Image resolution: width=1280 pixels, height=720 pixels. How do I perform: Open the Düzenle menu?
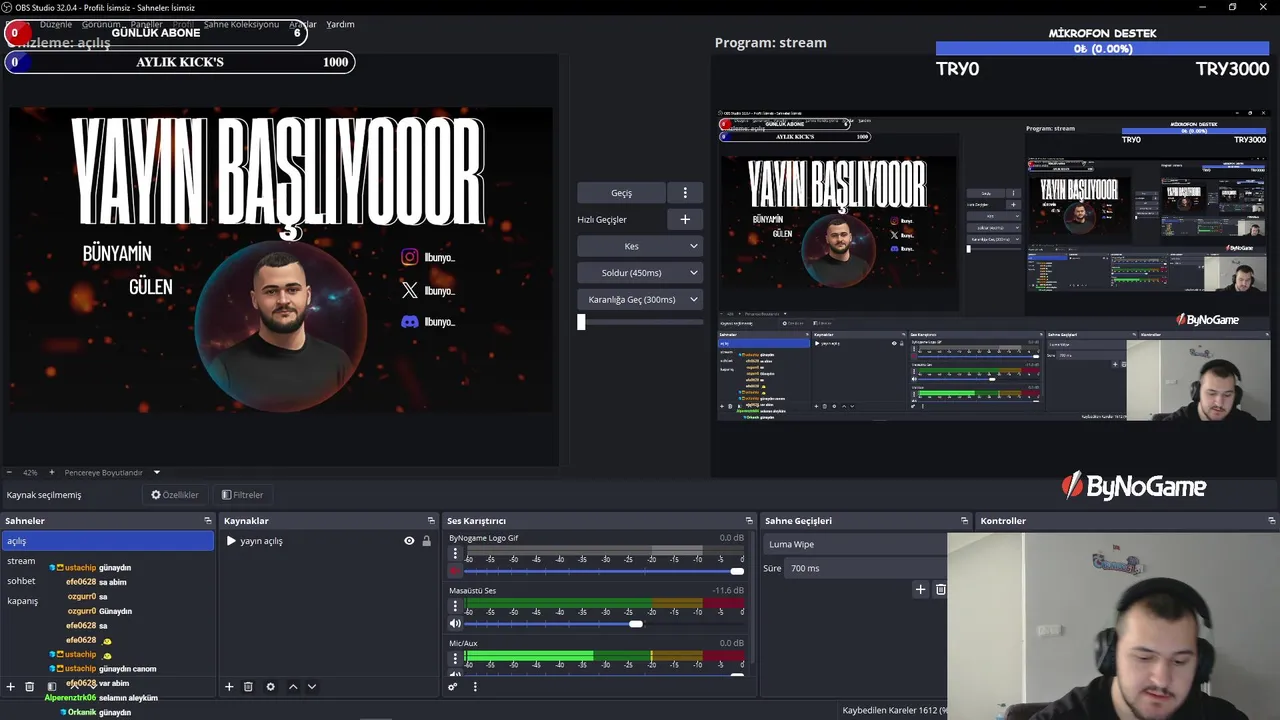(x=56, y=24)
